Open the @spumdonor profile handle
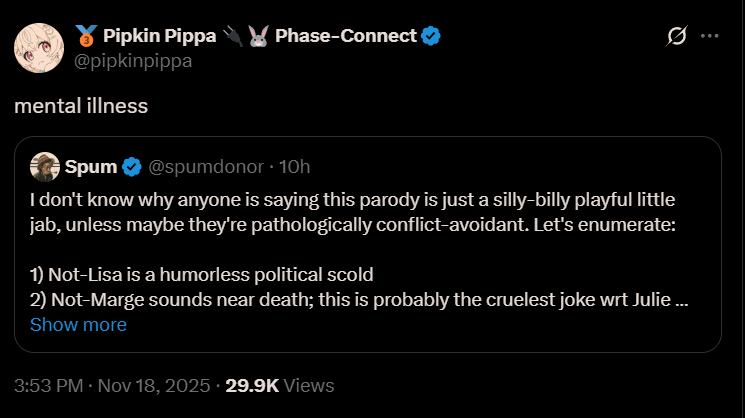The width and height of the screenshot is (745, 418). [x=206, y=167]
